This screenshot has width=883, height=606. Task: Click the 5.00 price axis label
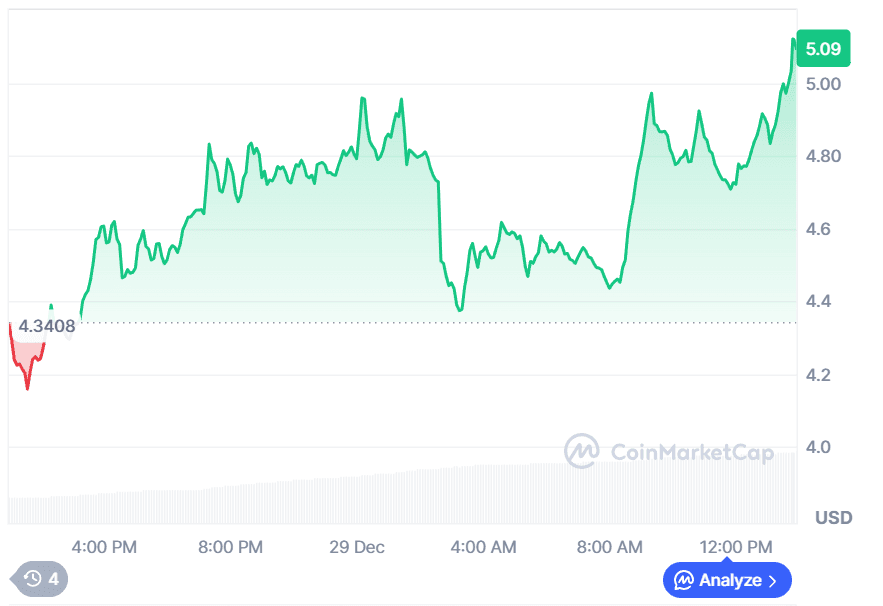824,84
